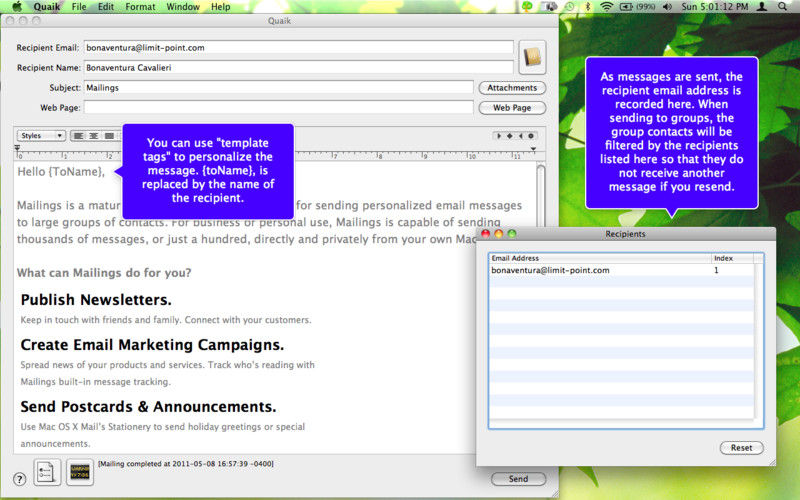
Task: Open the Quaik application menu
Action: click(x=46, y=7)
